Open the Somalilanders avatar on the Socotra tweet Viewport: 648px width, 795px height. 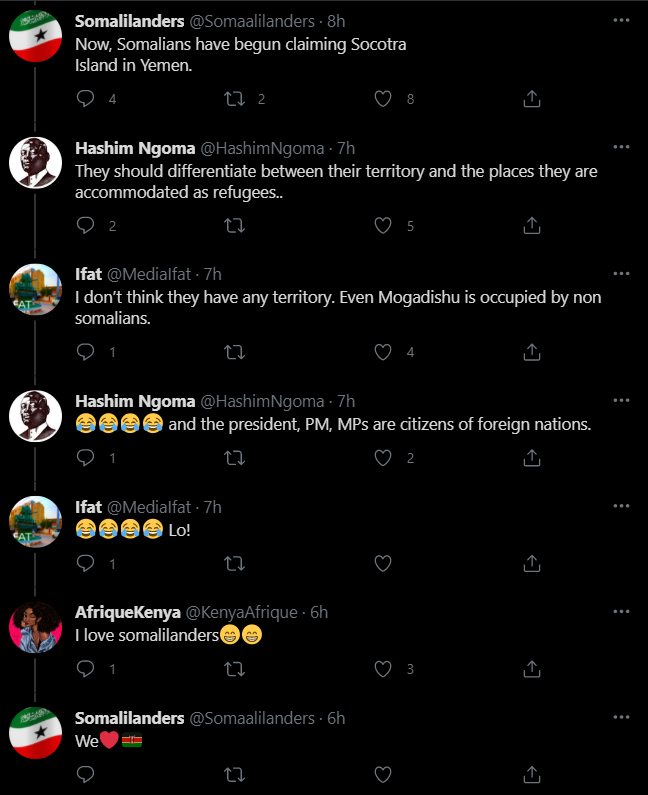coord(36,38)
